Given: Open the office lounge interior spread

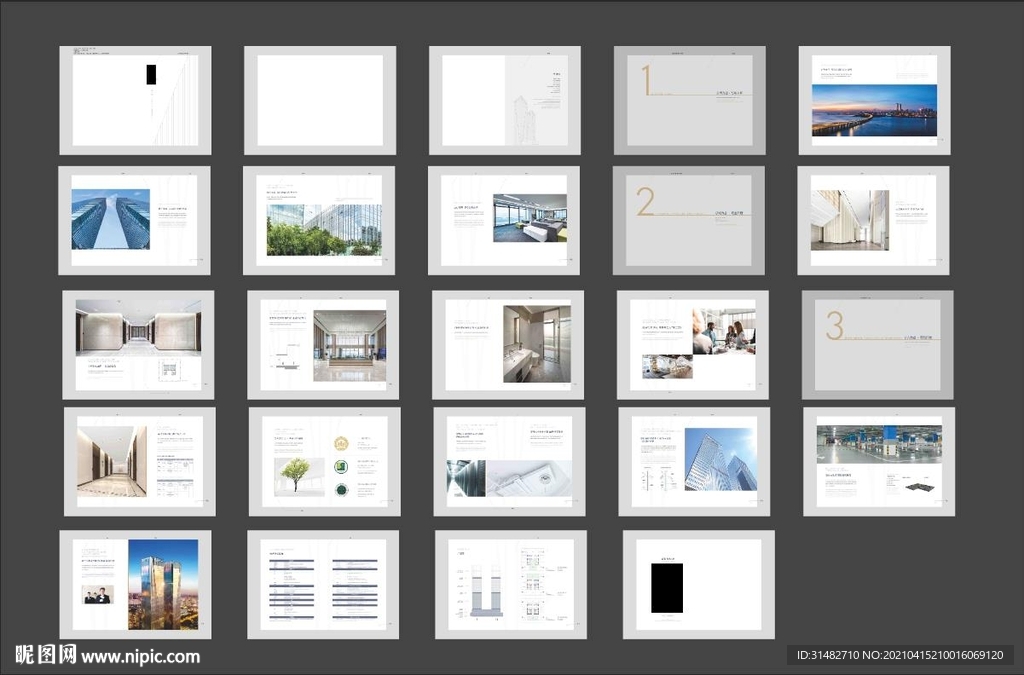Looking at the screenshot, I should 504,220.
